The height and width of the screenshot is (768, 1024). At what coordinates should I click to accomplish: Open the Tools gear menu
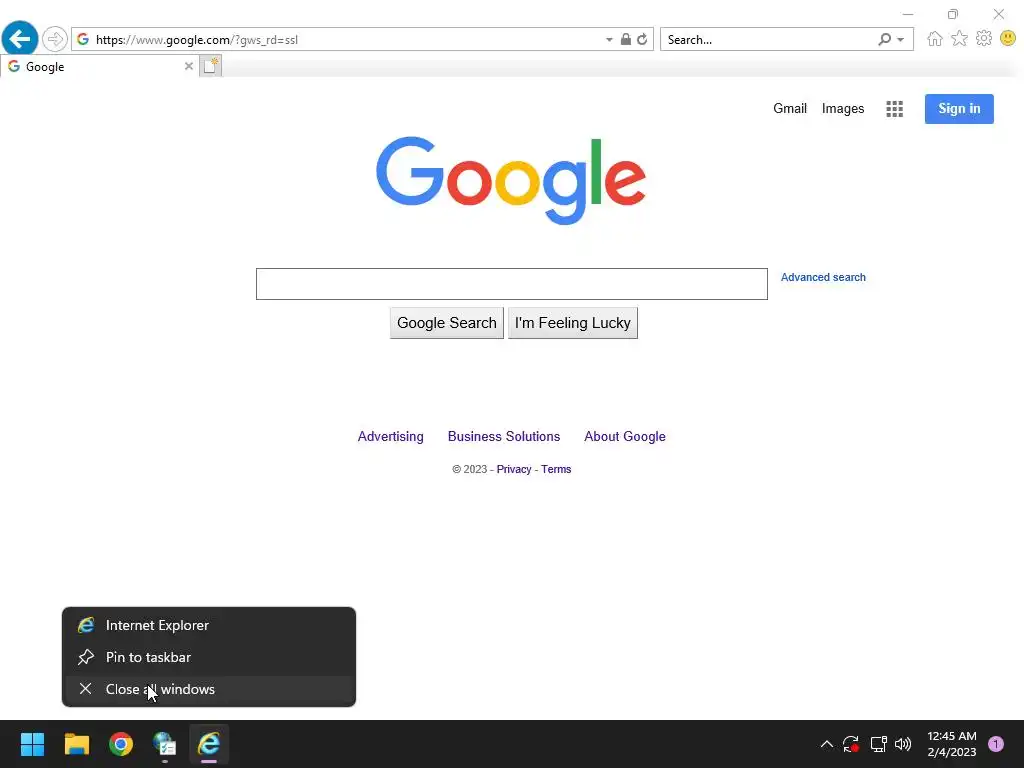pos(984,39)
